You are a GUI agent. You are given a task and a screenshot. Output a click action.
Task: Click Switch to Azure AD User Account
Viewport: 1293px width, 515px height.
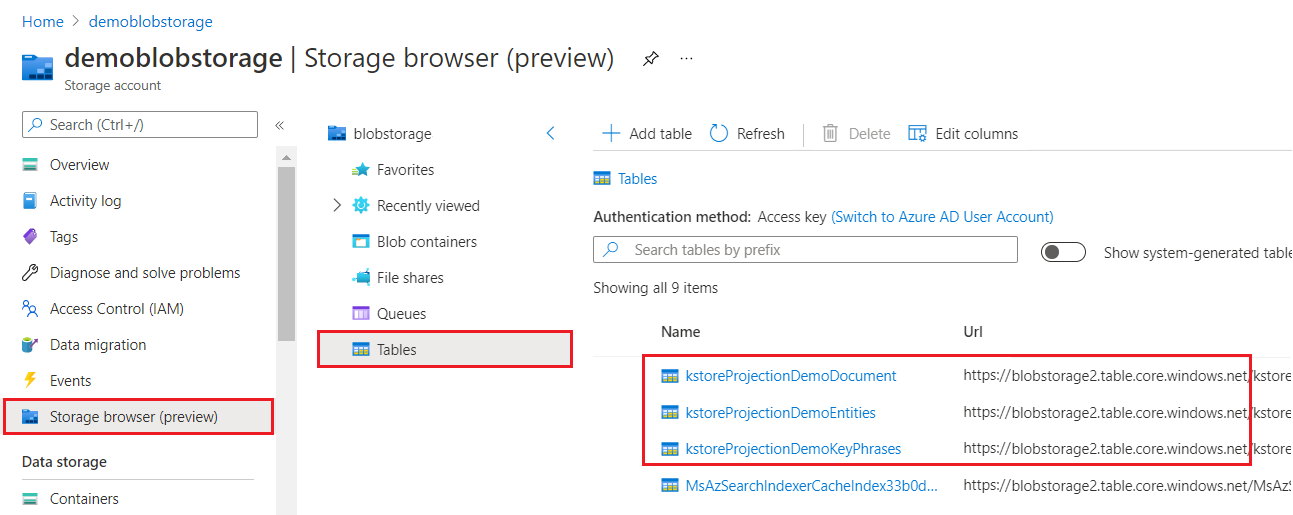click(942, 216)
